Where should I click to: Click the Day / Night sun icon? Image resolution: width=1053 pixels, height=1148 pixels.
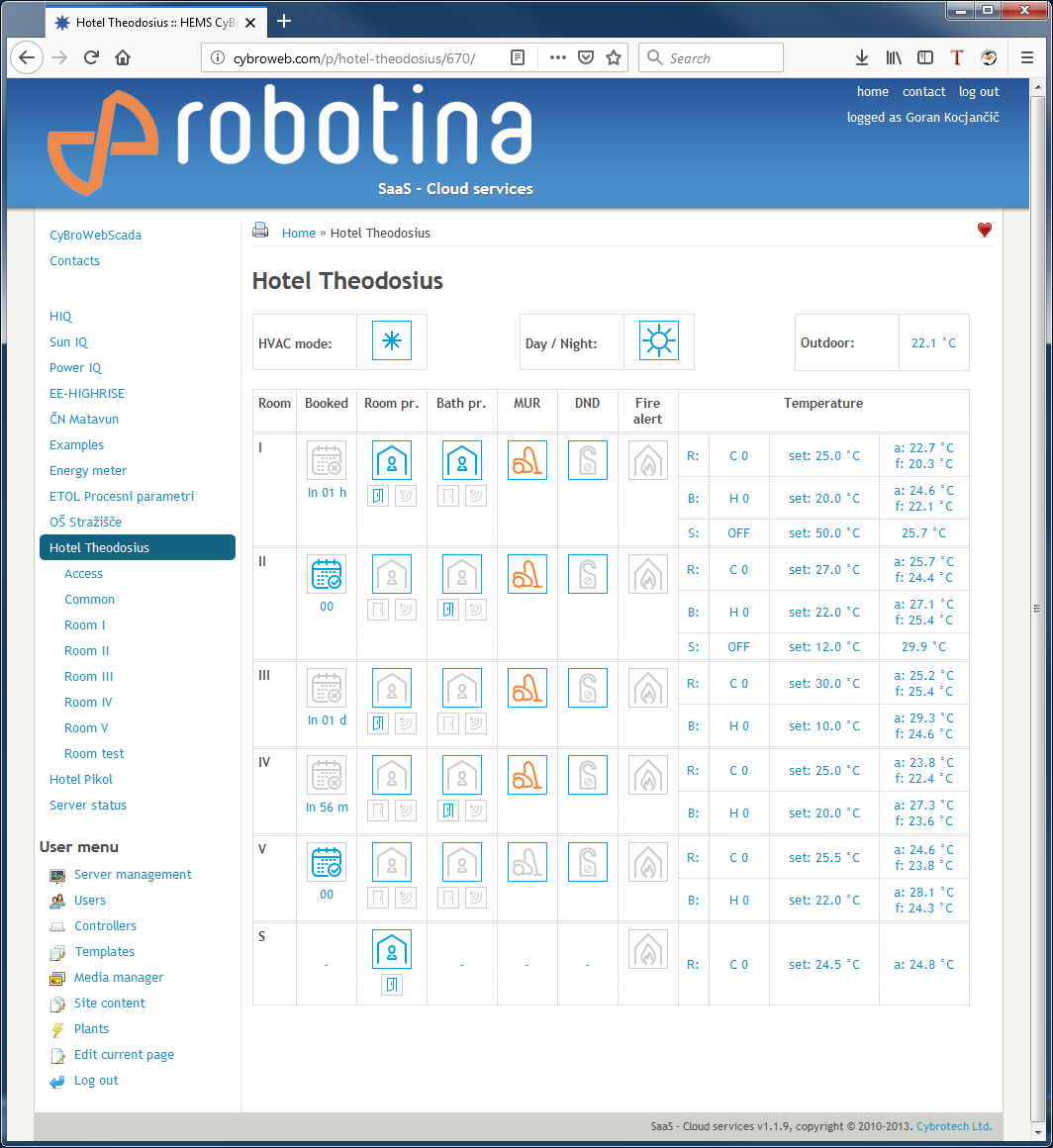658,341
